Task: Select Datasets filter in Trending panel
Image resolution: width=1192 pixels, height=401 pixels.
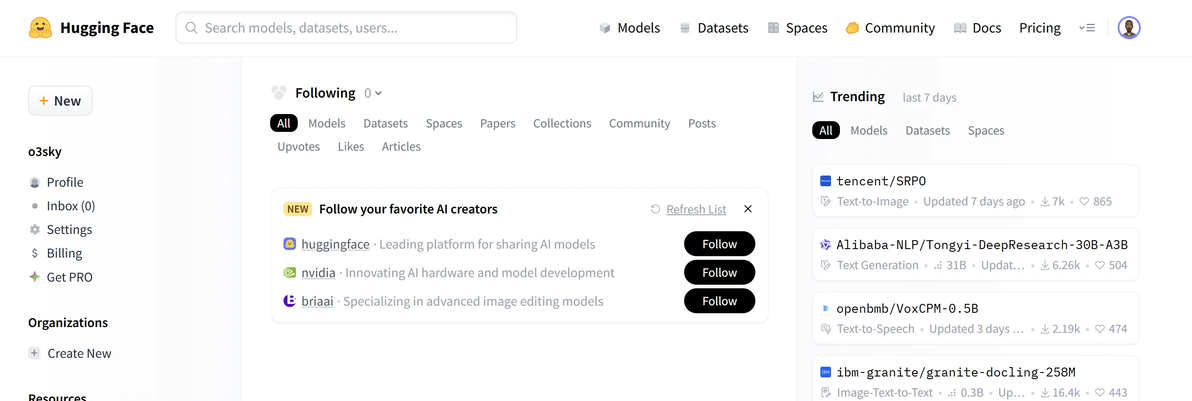Action: point(927,130)
